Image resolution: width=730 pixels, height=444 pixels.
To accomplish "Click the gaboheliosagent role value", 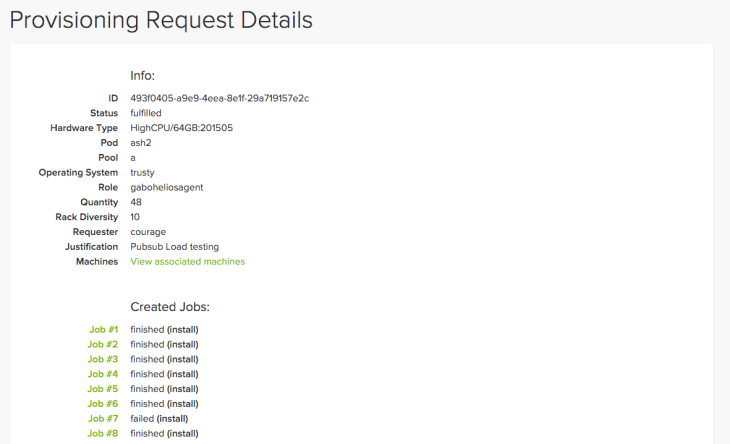I will (x=167, y=188).
